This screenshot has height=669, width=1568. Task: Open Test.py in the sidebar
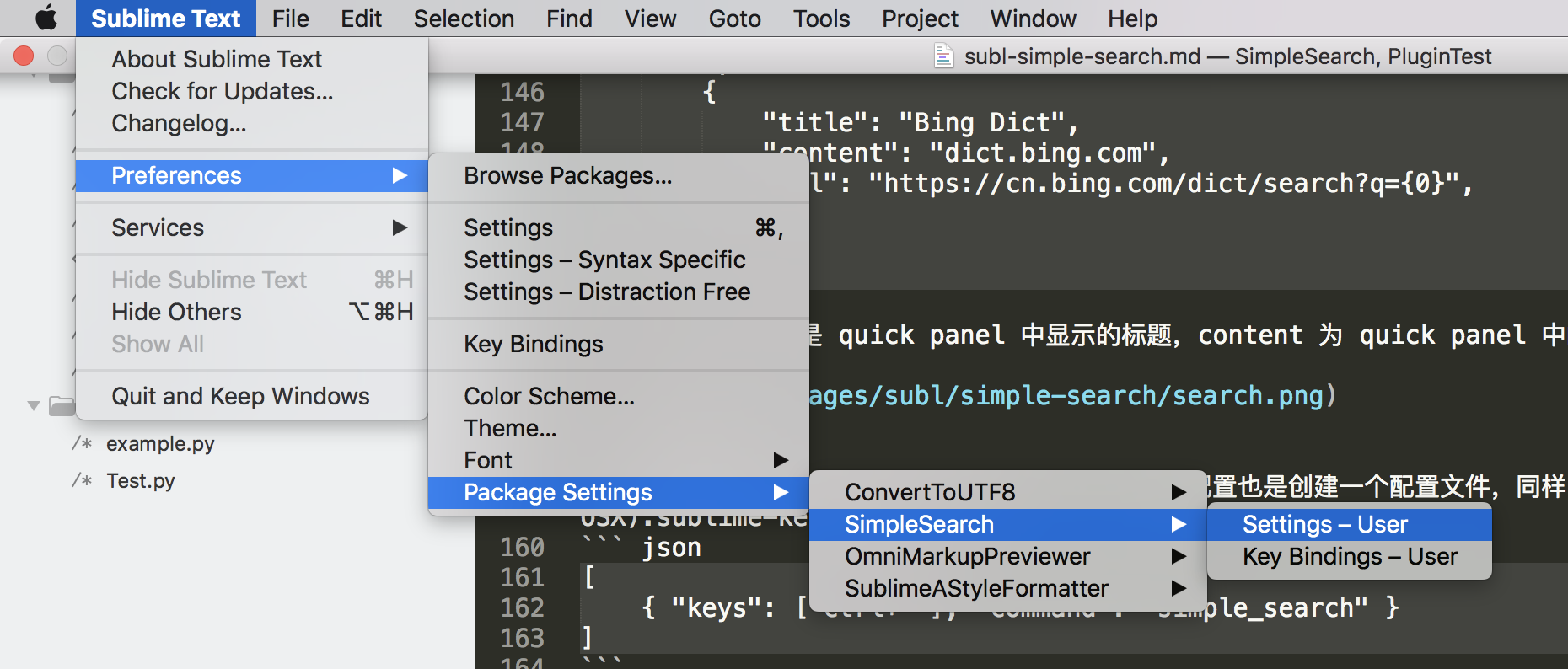(141, 480)
